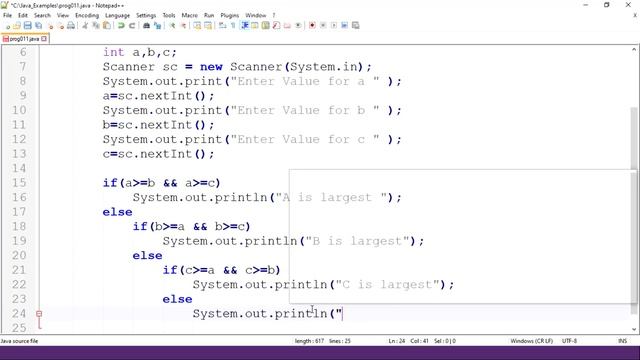Viewport: 640px width, 360px height.
Task: Create a new document via toolbar icon
Action: pyautogui.click(x=7, y=26)
